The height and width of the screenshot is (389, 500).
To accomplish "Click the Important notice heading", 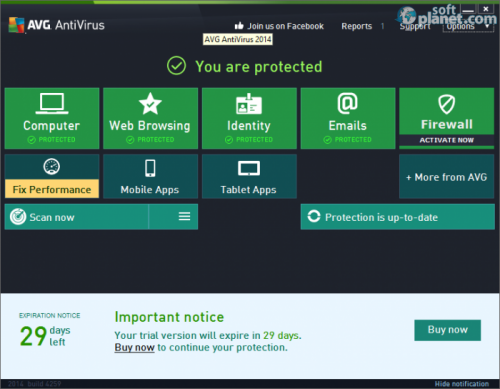I will point(169,317).
